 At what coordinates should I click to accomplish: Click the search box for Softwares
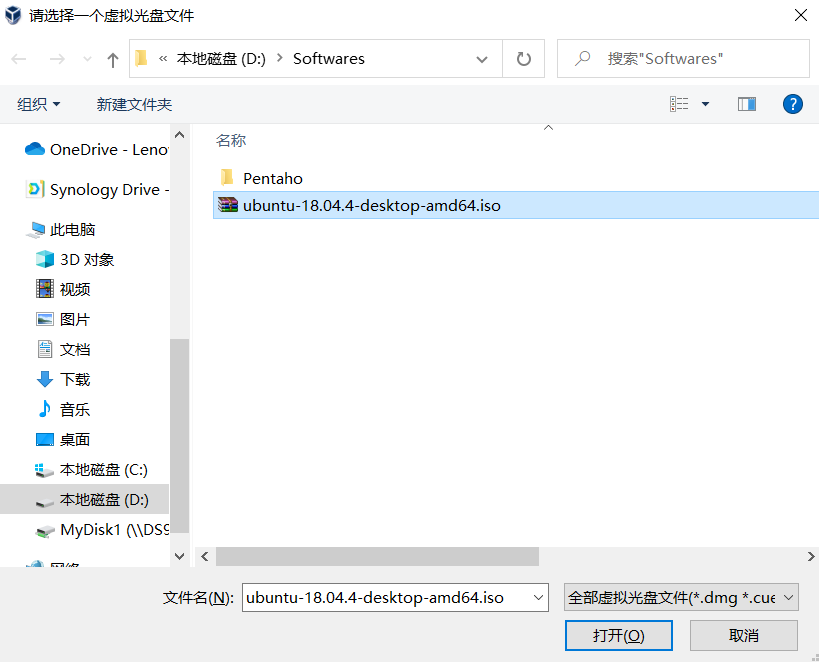683,59
